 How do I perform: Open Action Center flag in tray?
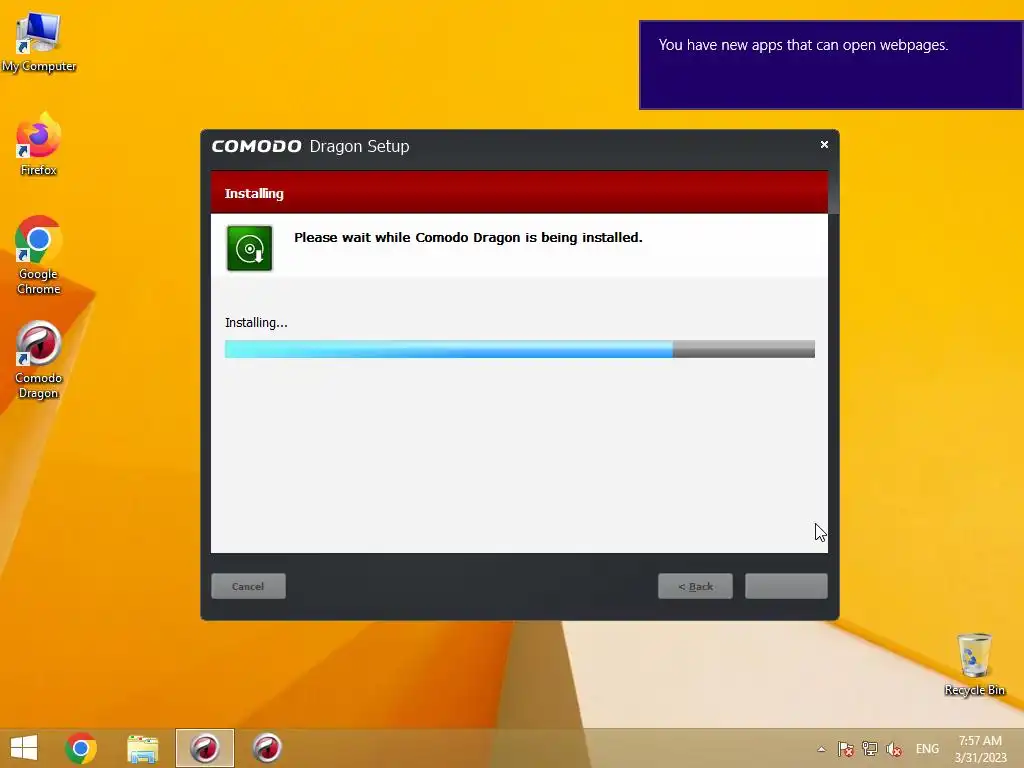(846, 749)
